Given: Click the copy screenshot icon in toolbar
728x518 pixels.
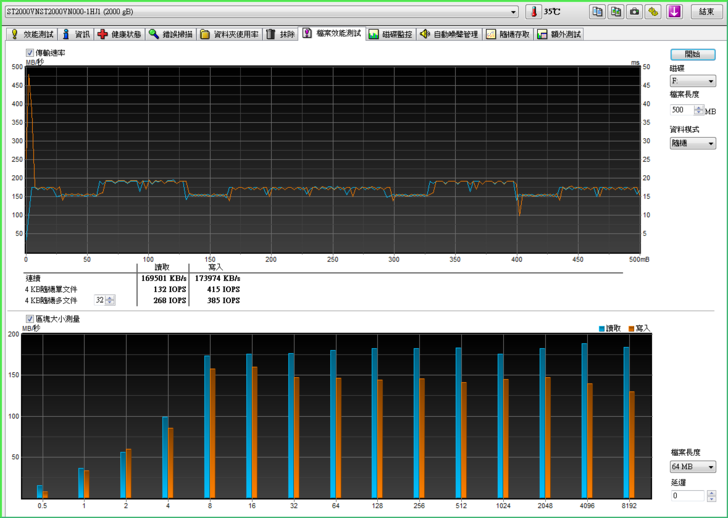Looking at the screenshot, I should click(616, 11).
